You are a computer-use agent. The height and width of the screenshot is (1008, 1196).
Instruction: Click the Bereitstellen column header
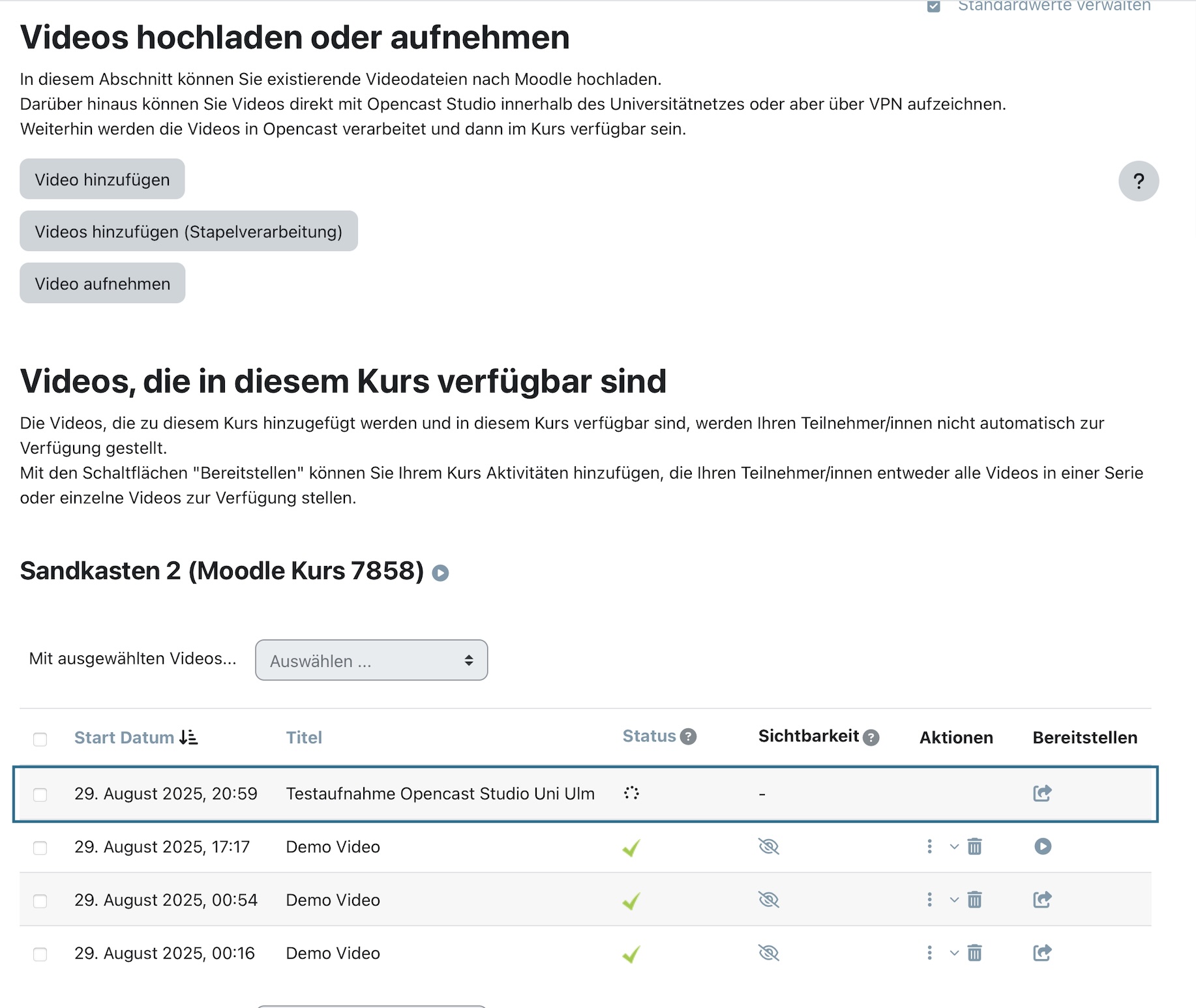pyautogui.click(x=1084, y=737)
